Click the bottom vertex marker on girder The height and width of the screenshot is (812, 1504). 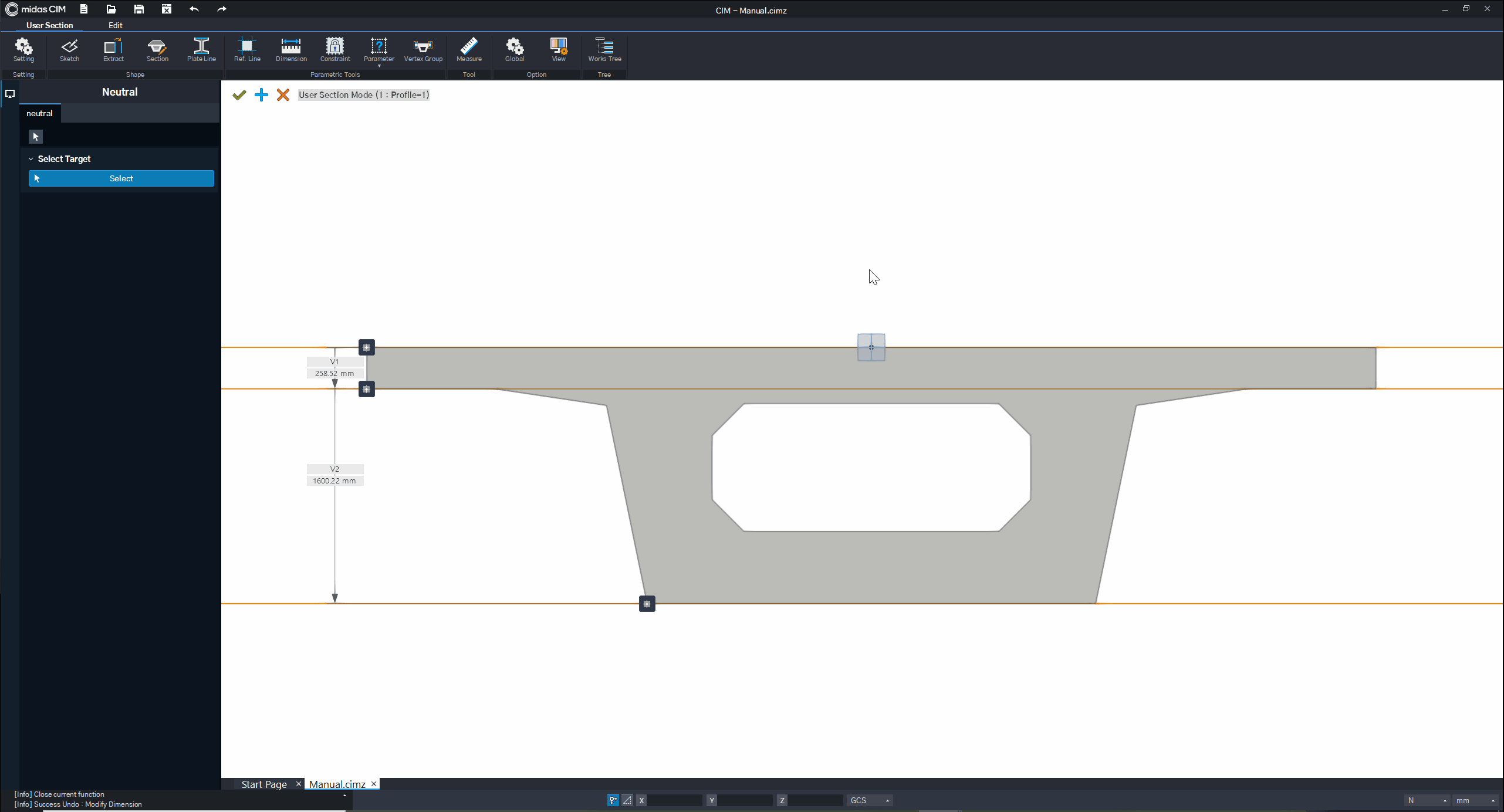coord(647,604)
